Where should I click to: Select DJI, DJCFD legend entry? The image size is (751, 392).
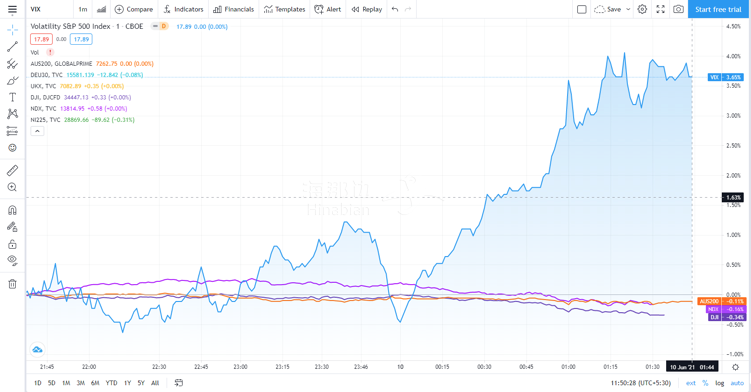click(x=46, y=97)
